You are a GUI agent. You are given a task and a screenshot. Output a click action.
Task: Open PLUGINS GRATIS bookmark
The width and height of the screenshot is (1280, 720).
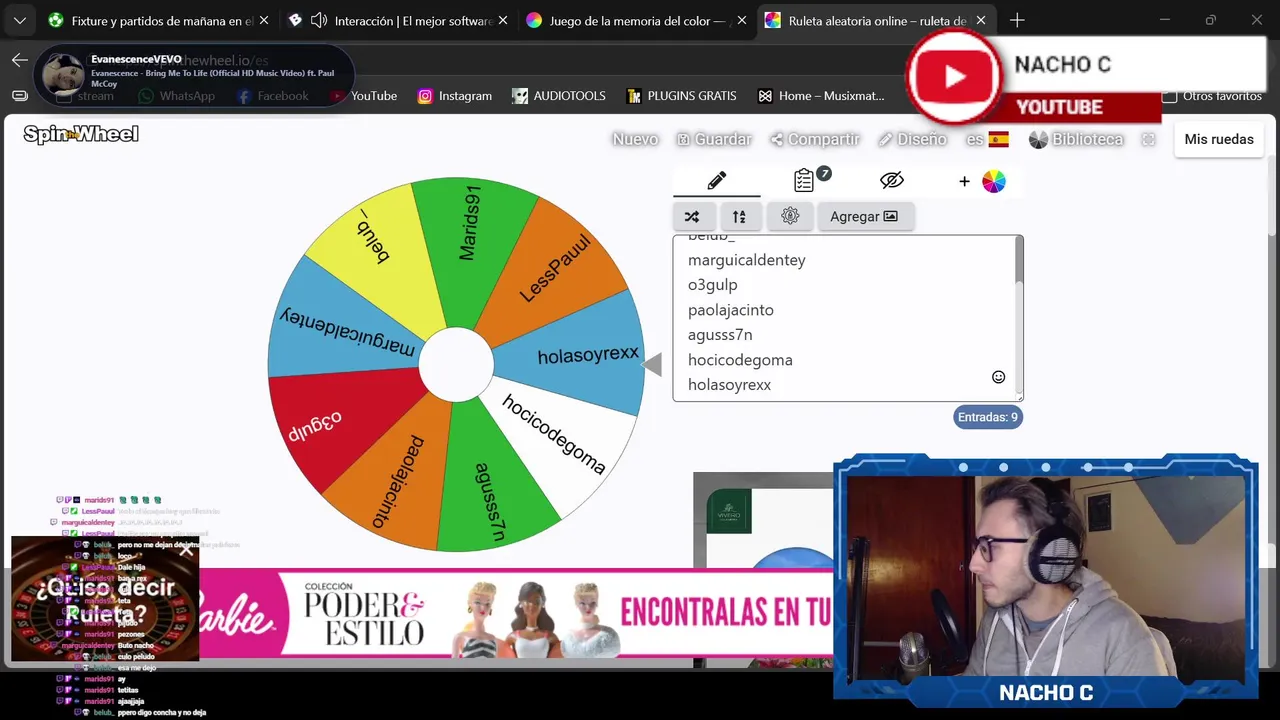click(x=681, y=96)
